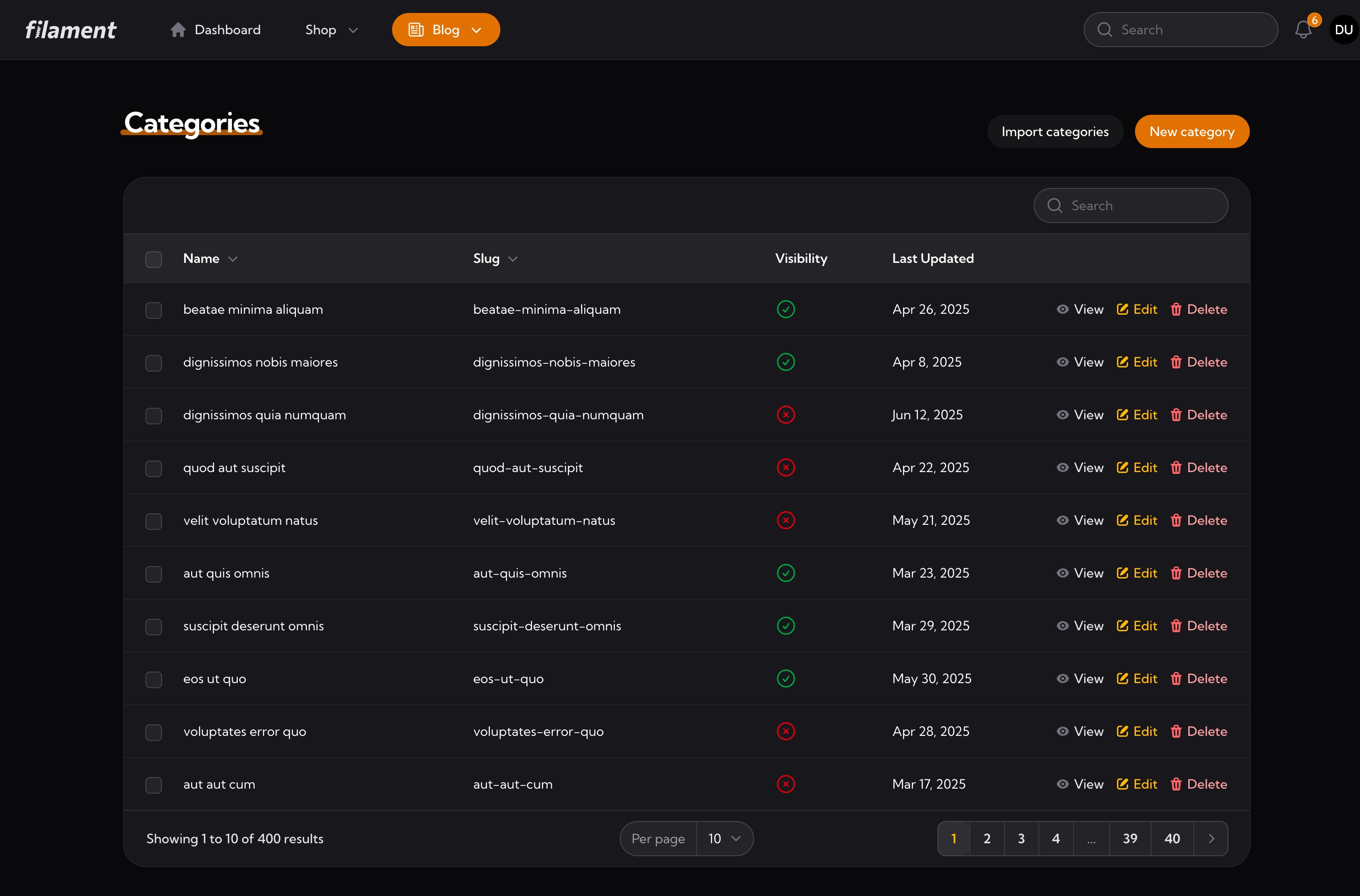Edit the dignissimos nobis maiores category

[x=1136, y=362]
